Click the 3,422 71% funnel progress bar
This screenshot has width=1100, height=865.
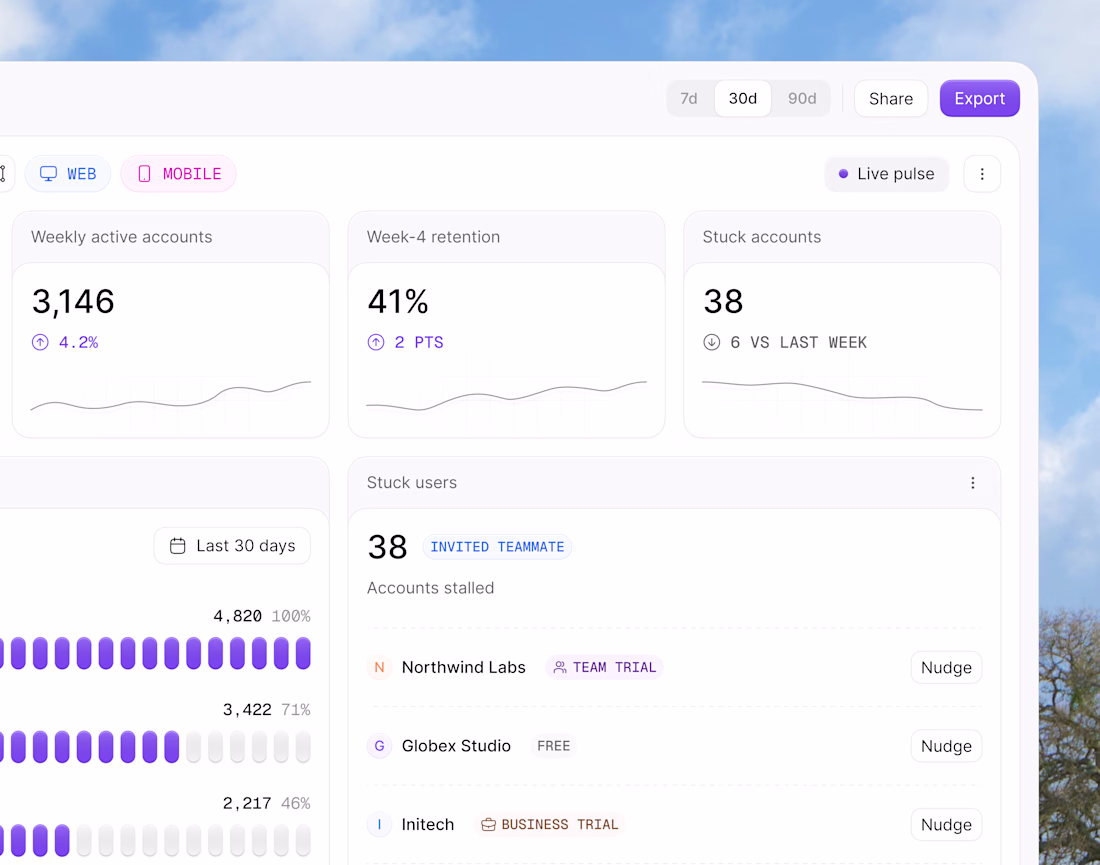[155, 746]
